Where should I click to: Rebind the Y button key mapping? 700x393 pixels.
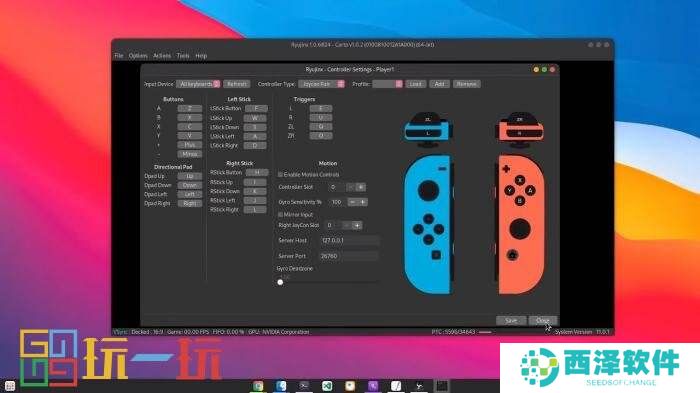click(190, 136)
